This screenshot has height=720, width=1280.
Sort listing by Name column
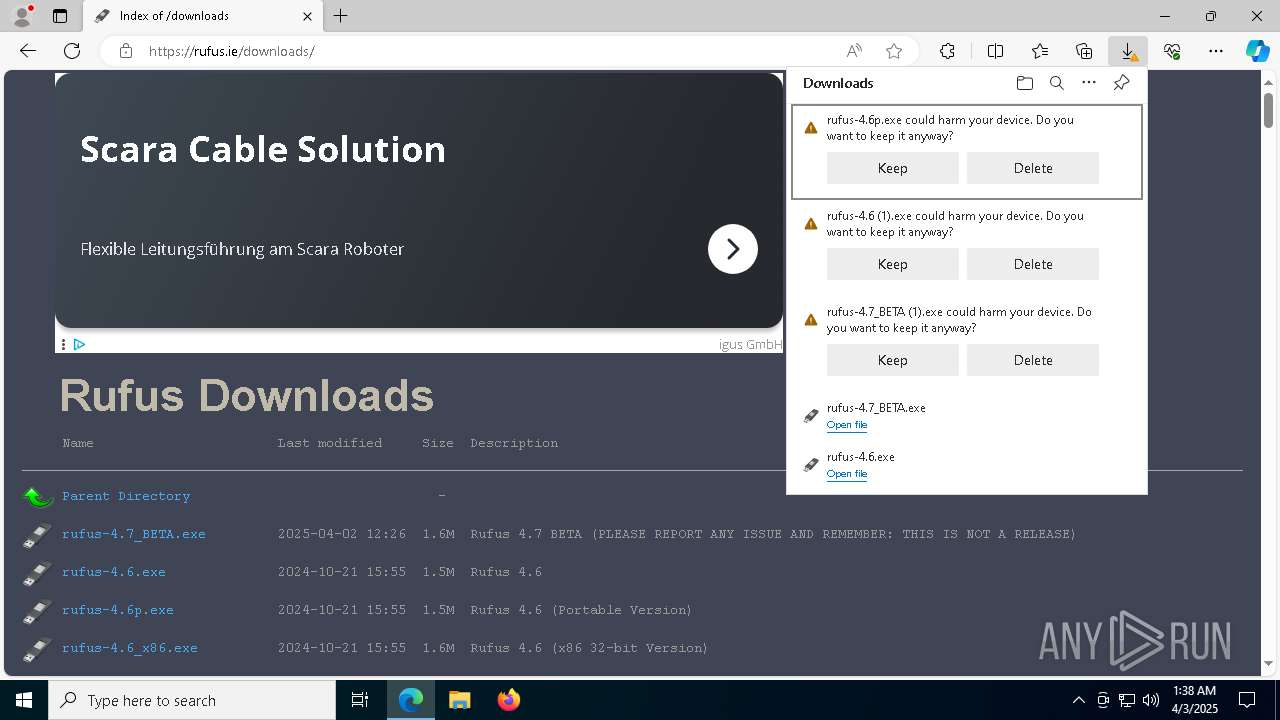point(78,443)
